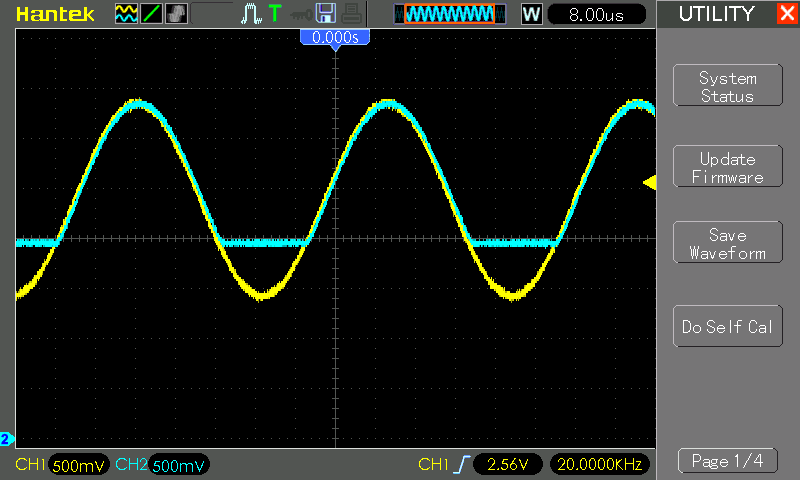Viewport: 800px width, 480px height.
Task: Click the 20.0000KHz frequency readout
Action: 599,464
